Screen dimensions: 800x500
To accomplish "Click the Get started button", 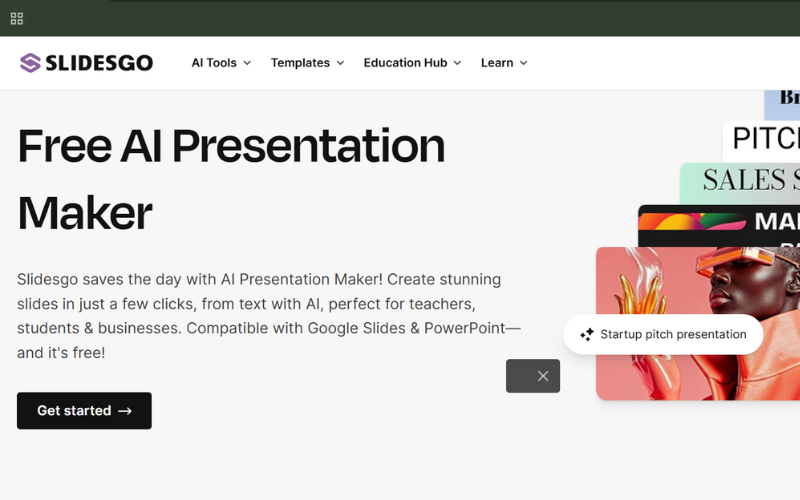I will (84, 411).
